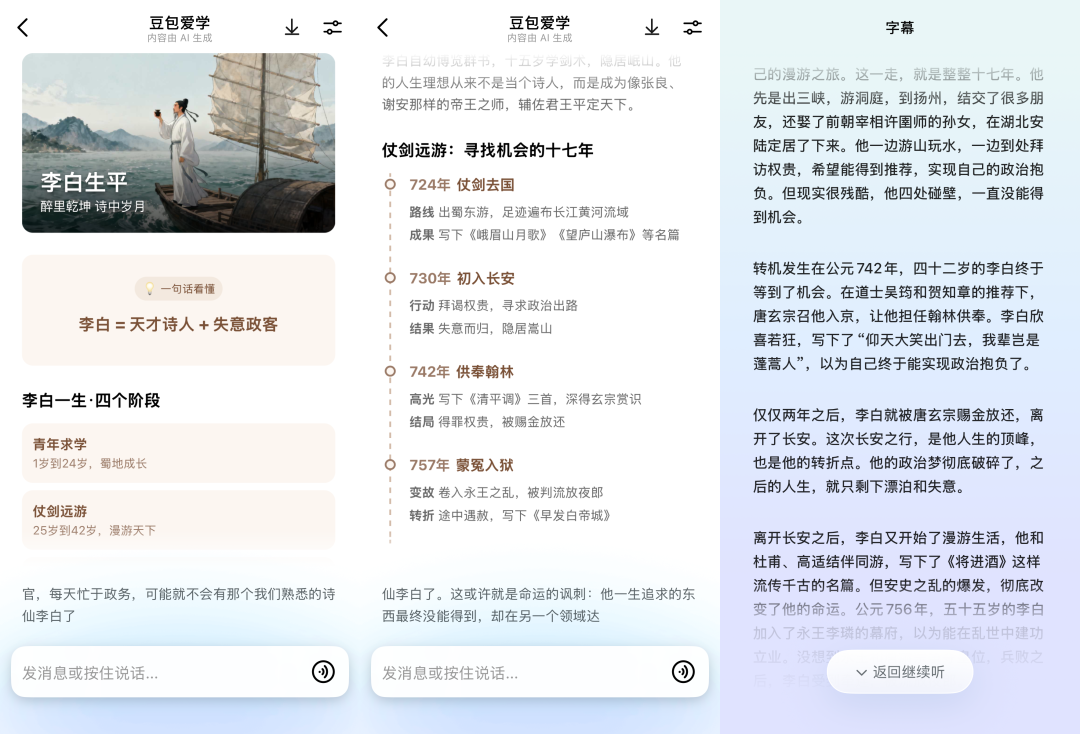Click the light bulb 一句话看懂 badge
1080x734 pixels.
click(x=179, y=289)
